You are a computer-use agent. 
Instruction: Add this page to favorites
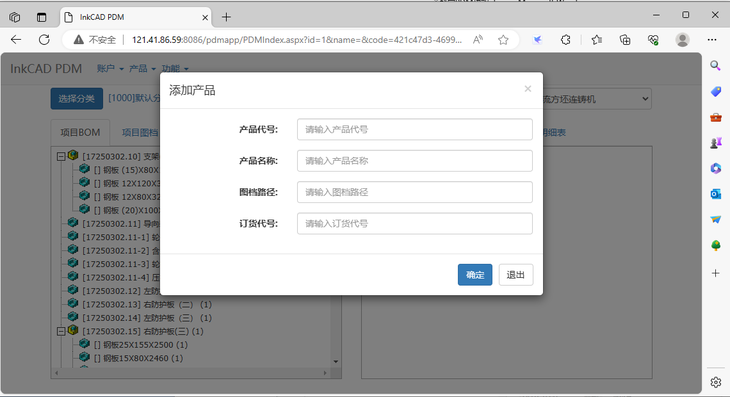503,40
